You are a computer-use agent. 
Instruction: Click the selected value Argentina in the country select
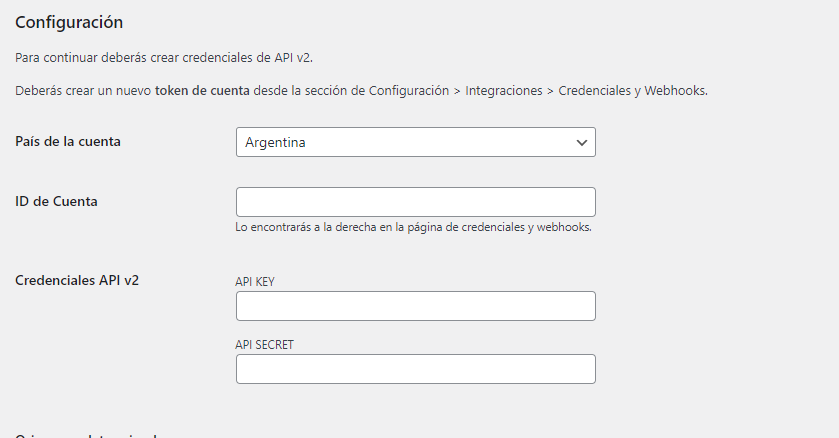point(275,142)
